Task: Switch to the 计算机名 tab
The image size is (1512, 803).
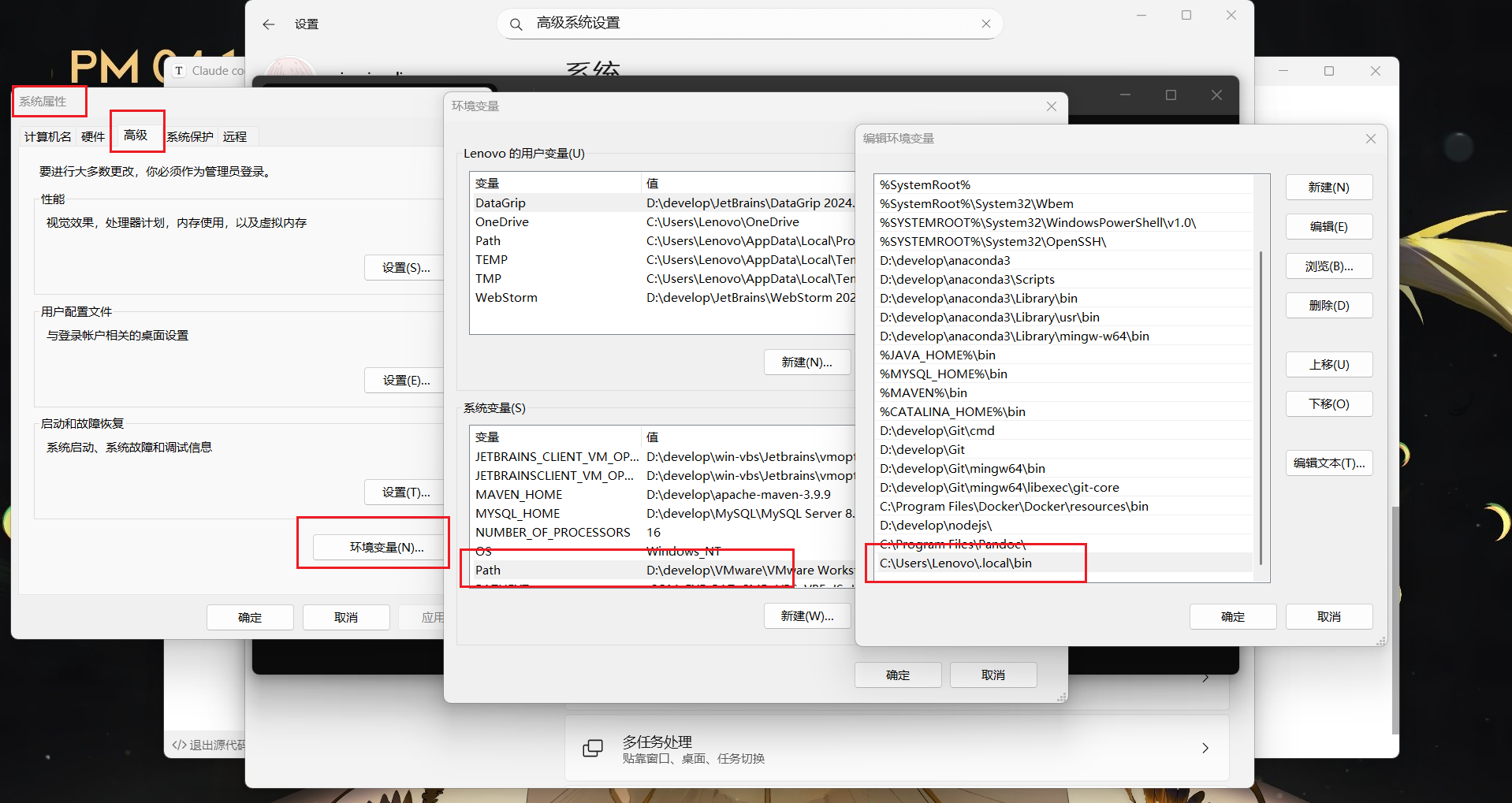Action: point(47,137)
